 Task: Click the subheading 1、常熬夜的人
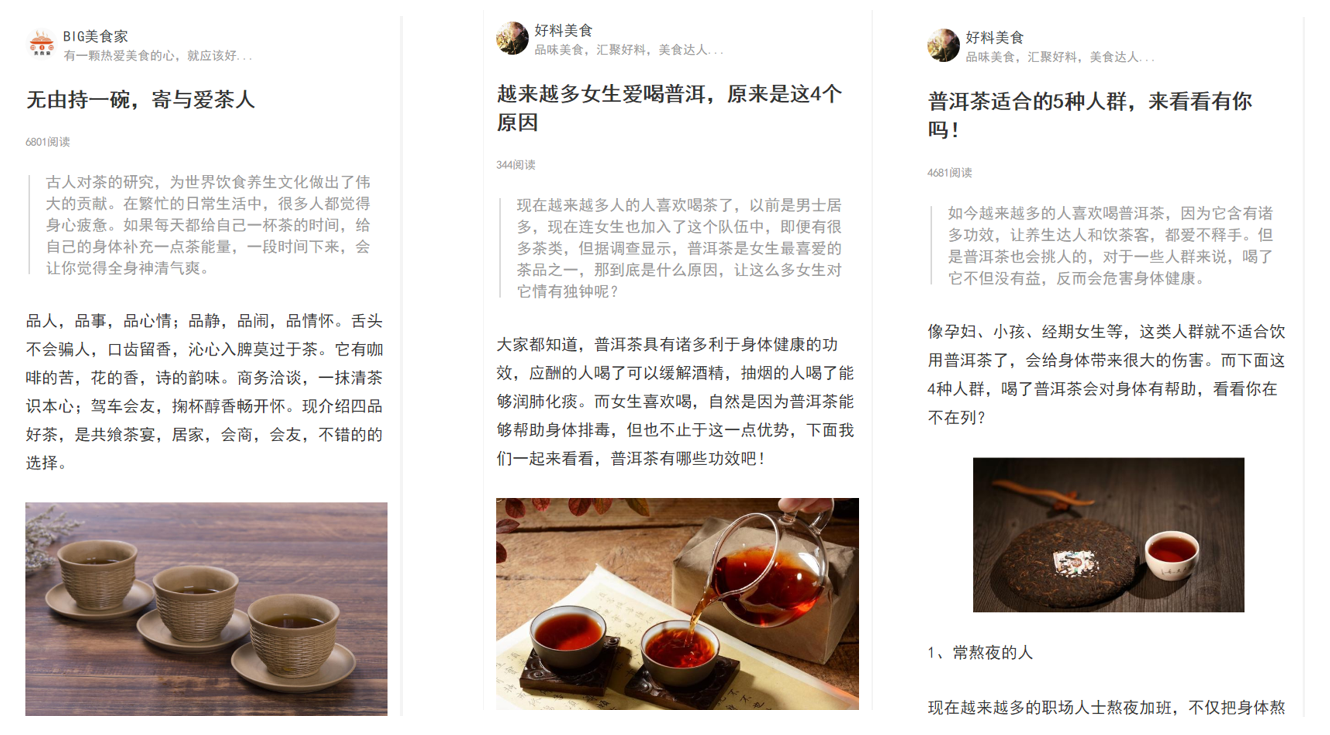[x=980, y=652]
